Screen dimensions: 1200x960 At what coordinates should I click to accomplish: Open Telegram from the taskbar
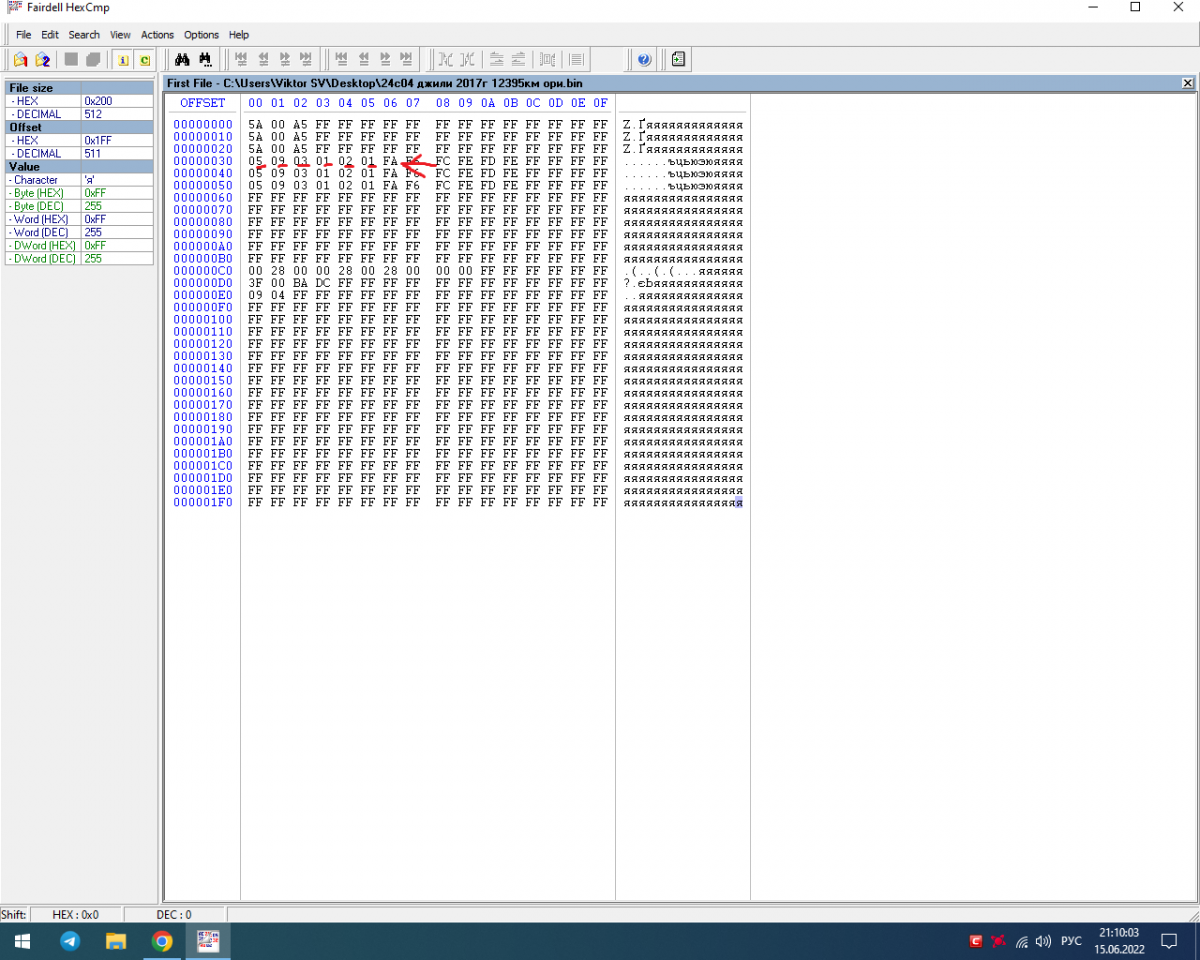[x=70, y=941]
